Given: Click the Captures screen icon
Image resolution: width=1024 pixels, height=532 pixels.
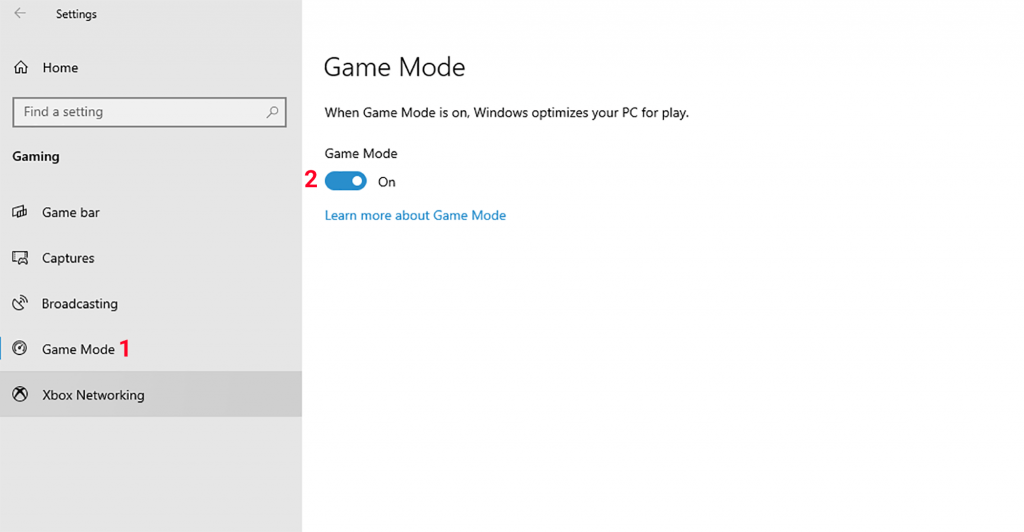Looking at the screenshot, I should coord(20,258).
